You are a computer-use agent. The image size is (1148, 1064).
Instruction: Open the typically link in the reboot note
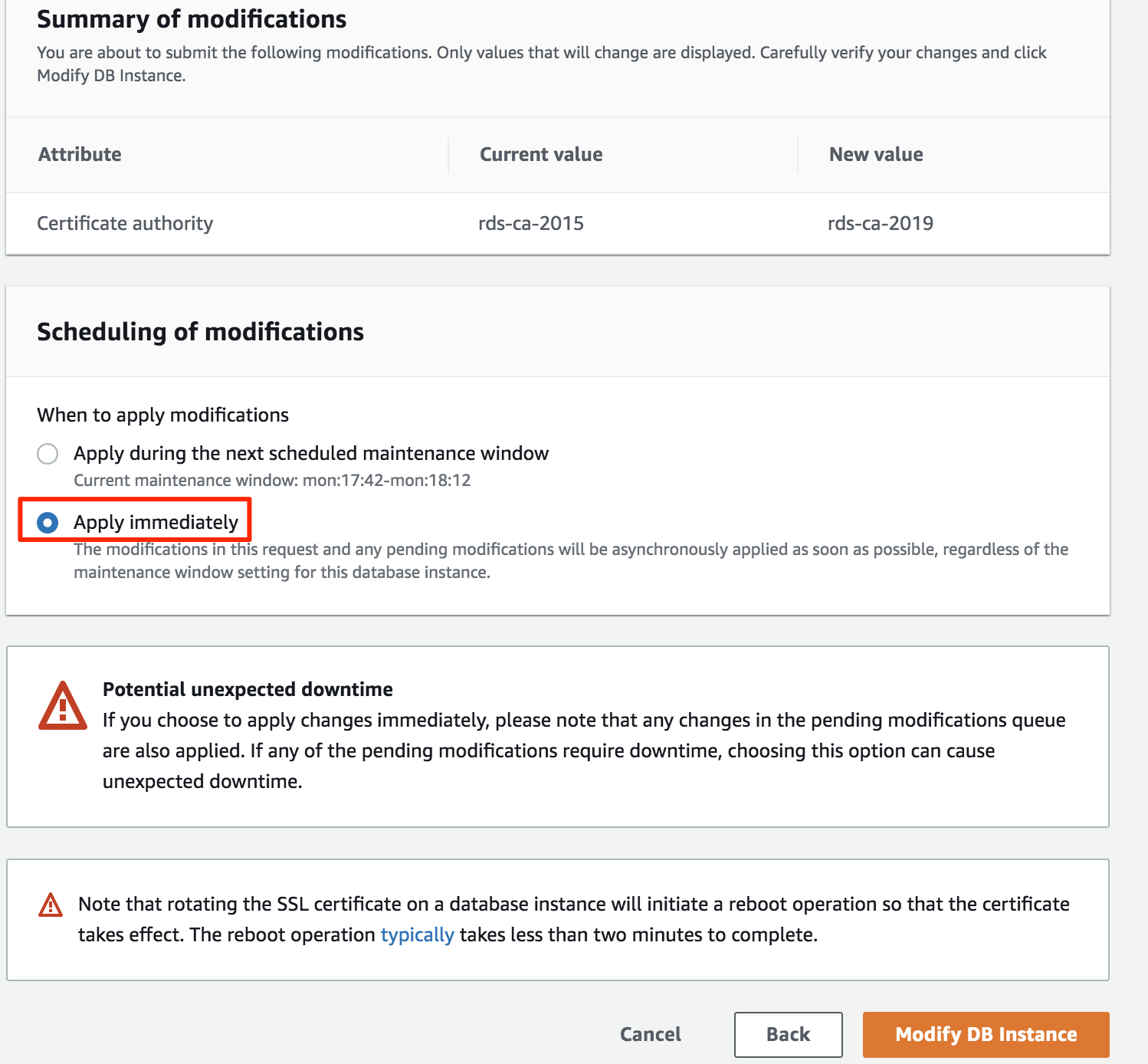pos(418,934)
